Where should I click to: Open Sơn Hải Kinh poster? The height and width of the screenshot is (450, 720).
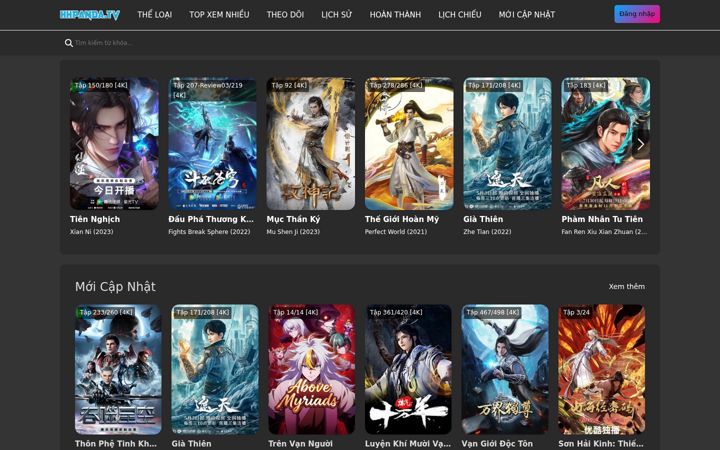602,369
